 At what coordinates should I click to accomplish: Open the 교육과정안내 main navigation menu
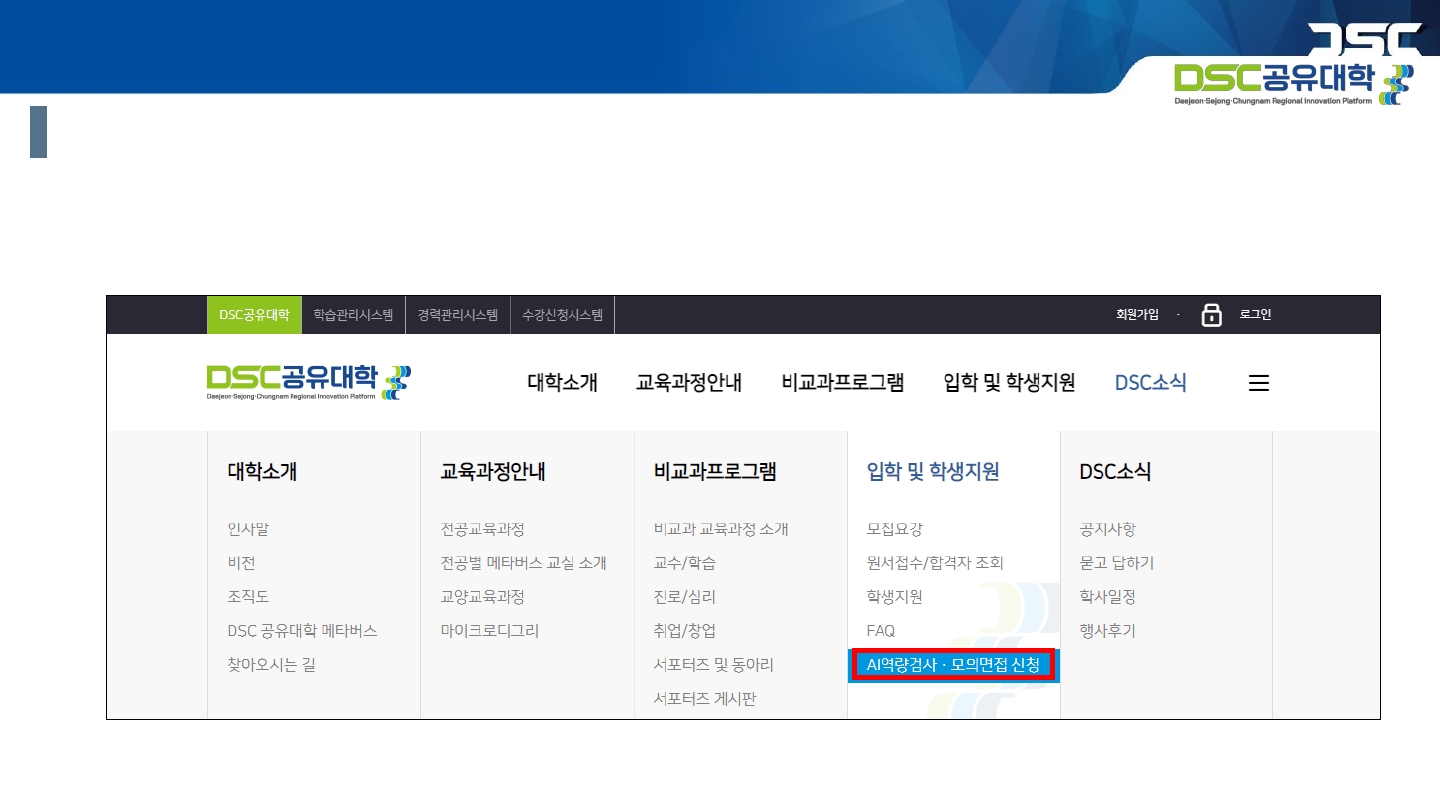689,383
